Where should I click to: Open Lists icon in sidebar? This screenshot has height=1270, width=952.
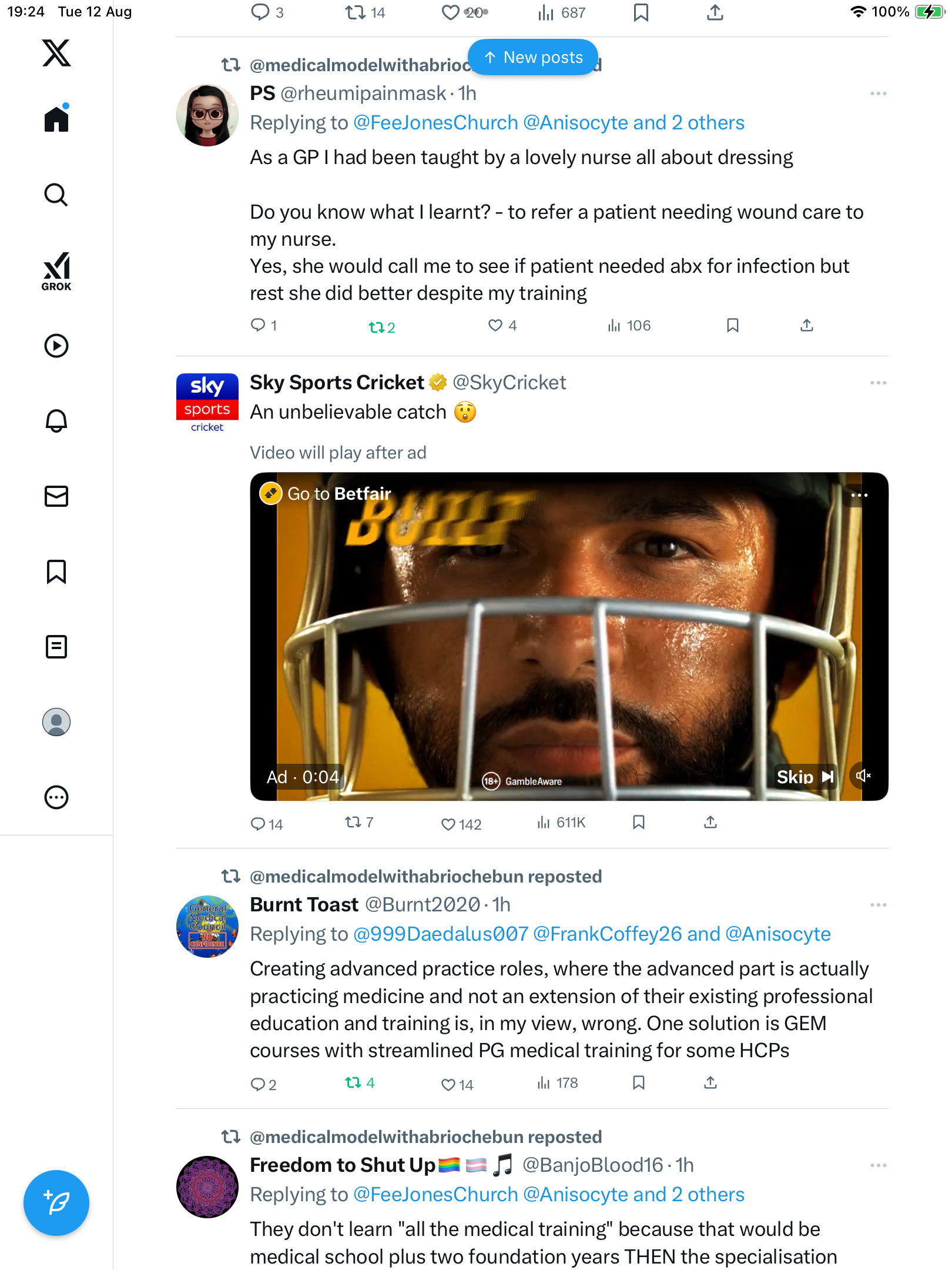[x=56, y=647]
